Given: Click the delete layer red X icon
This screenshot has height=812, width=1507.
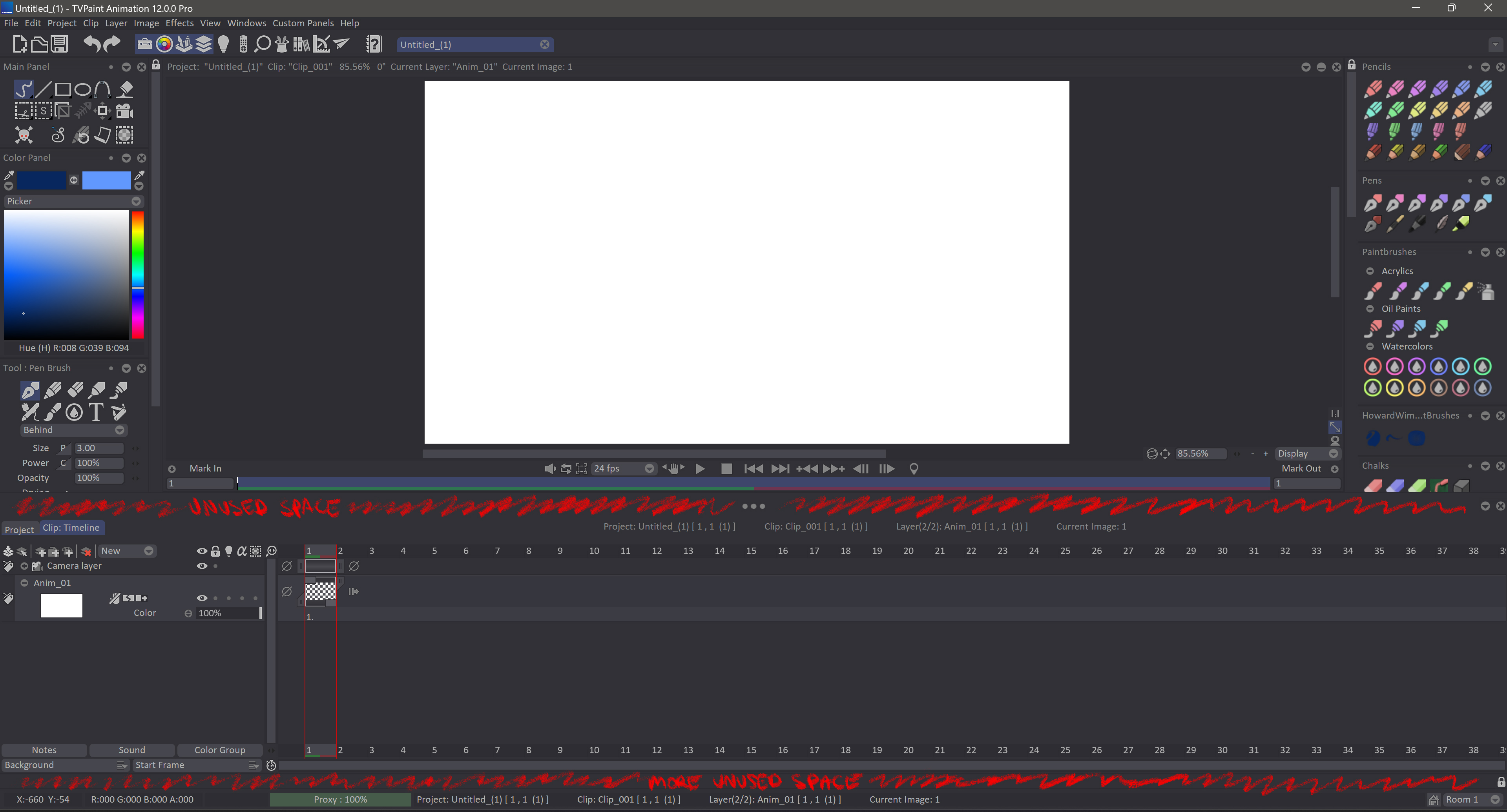Looking at the screenshot, I should coord(86,551).
